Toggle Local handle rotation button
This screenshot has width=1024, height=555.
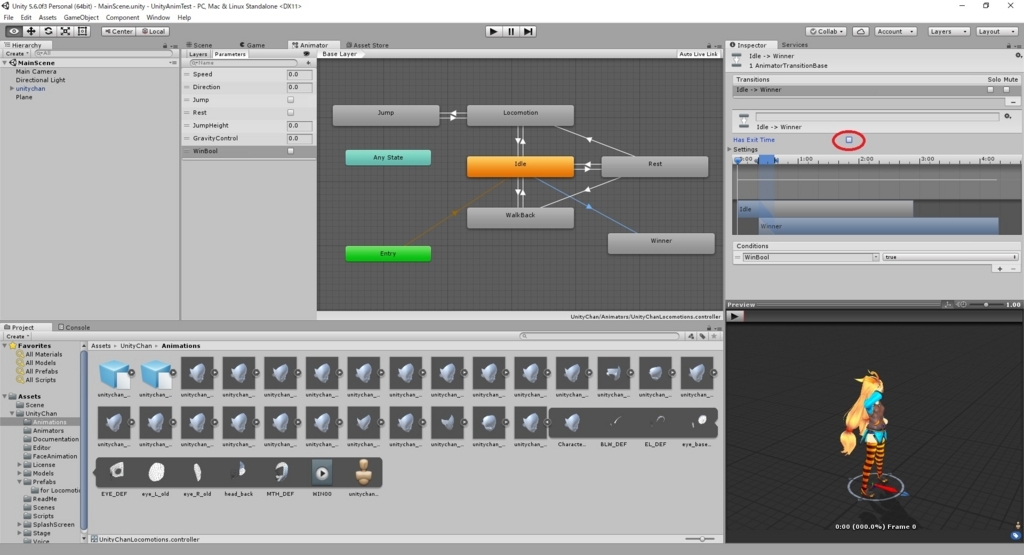153,31
